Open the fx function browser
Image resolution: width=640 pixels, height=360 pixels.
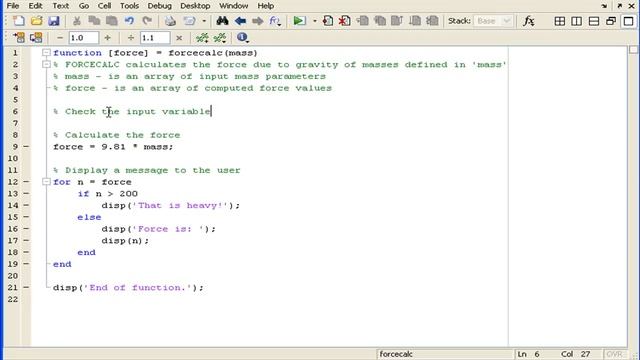pos(529,21)
